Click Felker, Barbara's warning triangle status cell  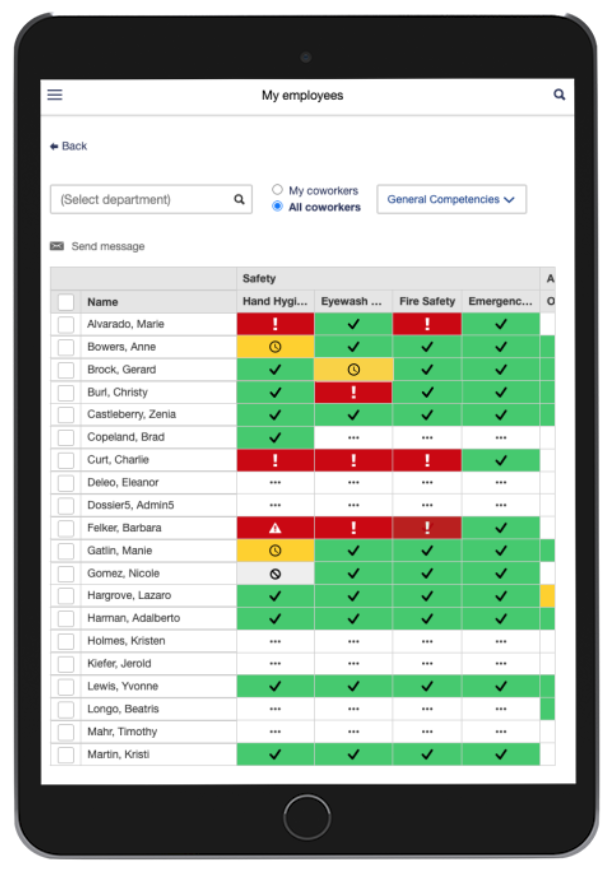coord(275,528)
